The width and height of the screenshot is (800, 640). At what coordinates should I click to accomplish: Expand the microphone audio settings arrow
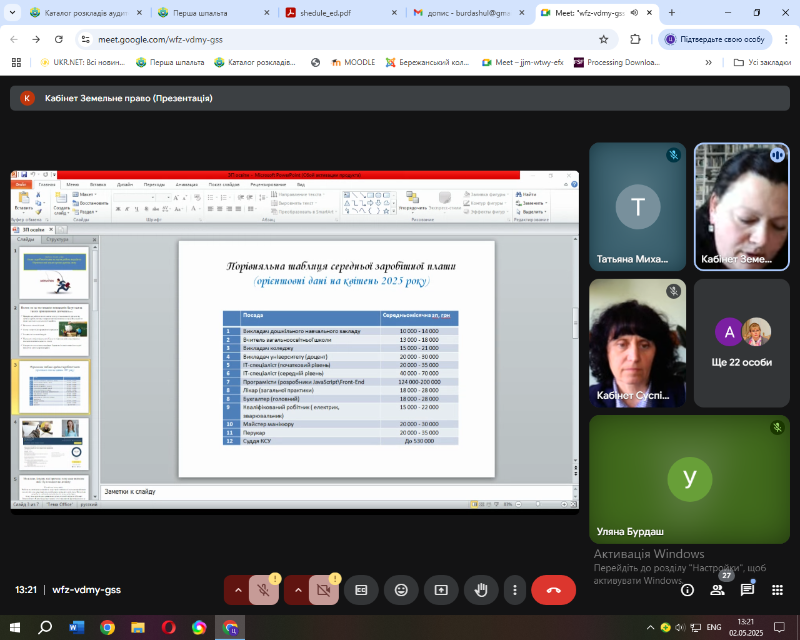(x=238, y=590)
